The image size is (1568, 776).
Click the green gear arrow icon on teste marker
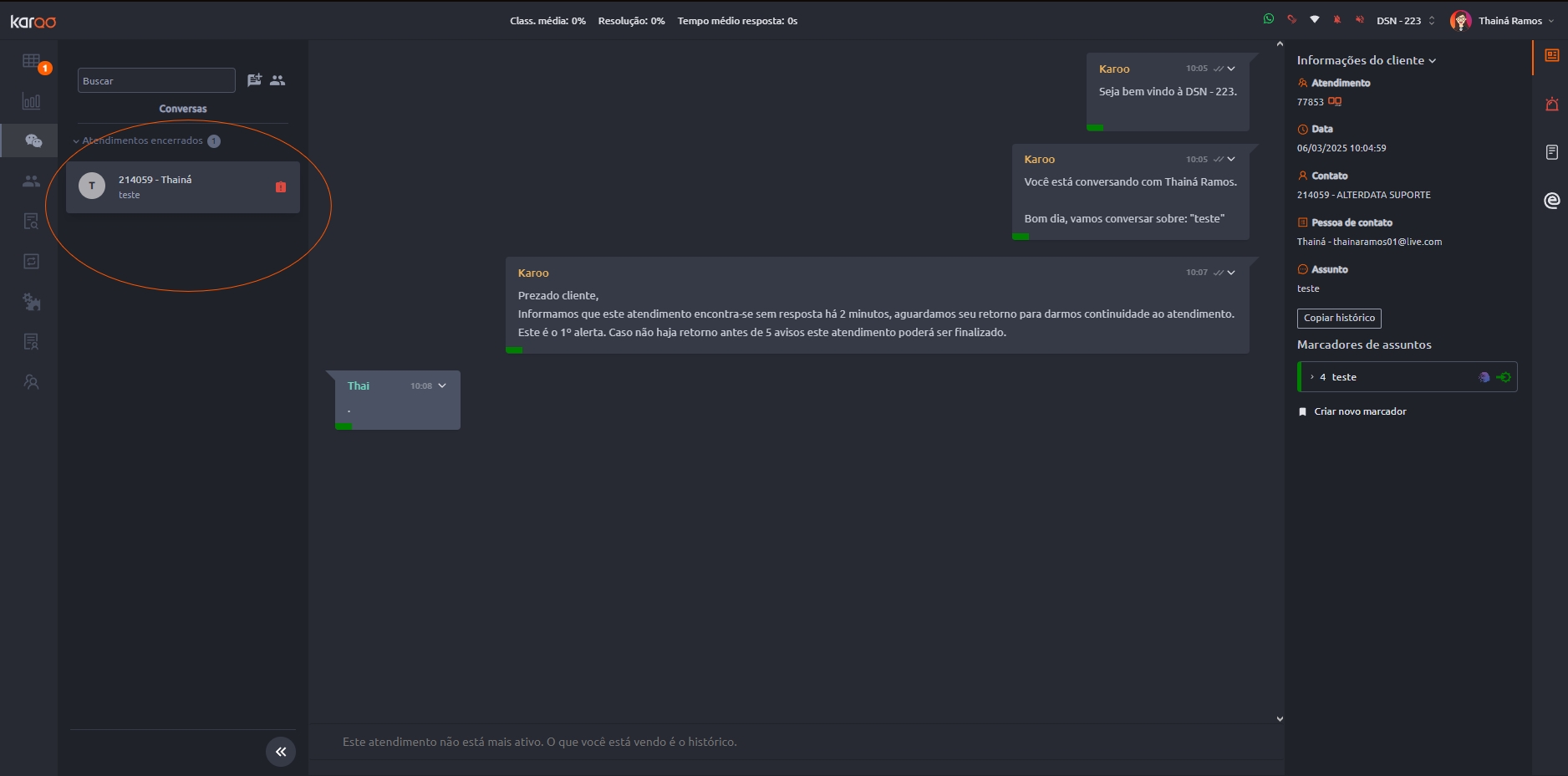pyautogui.click(x=1504, y=377)
